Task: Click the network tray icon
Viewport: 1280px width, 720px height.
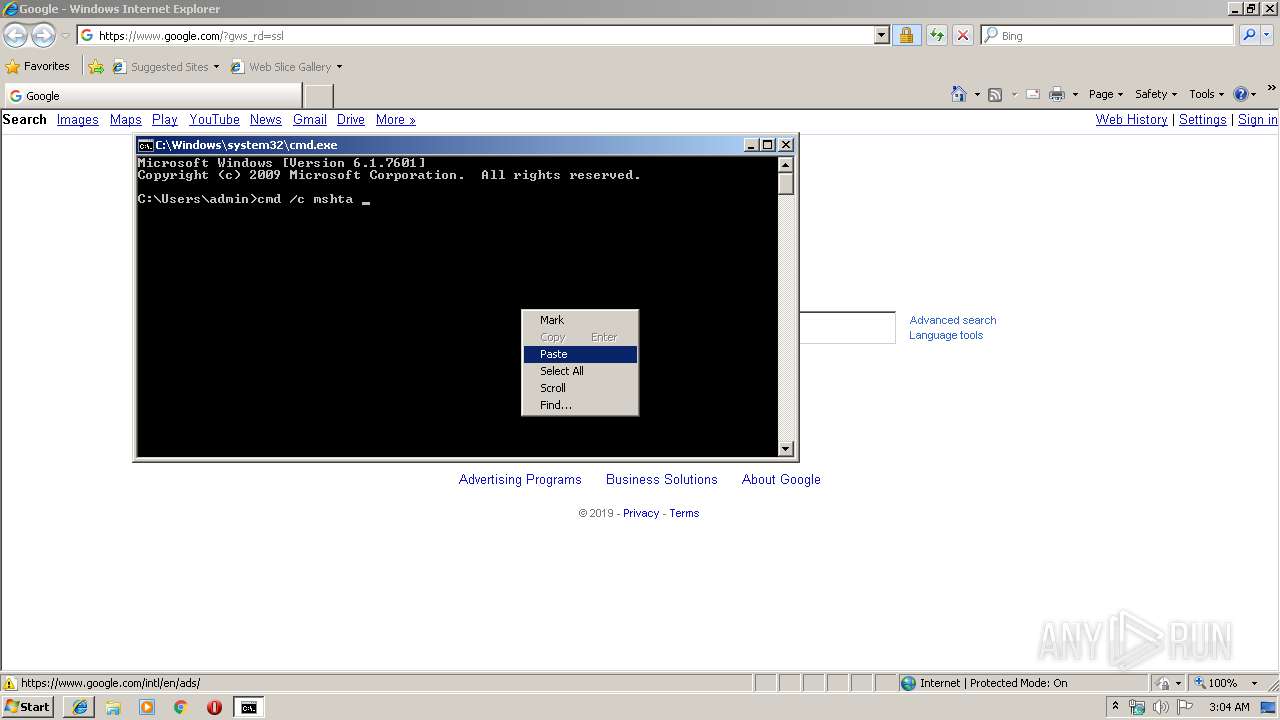Action: coord(1137,707)
